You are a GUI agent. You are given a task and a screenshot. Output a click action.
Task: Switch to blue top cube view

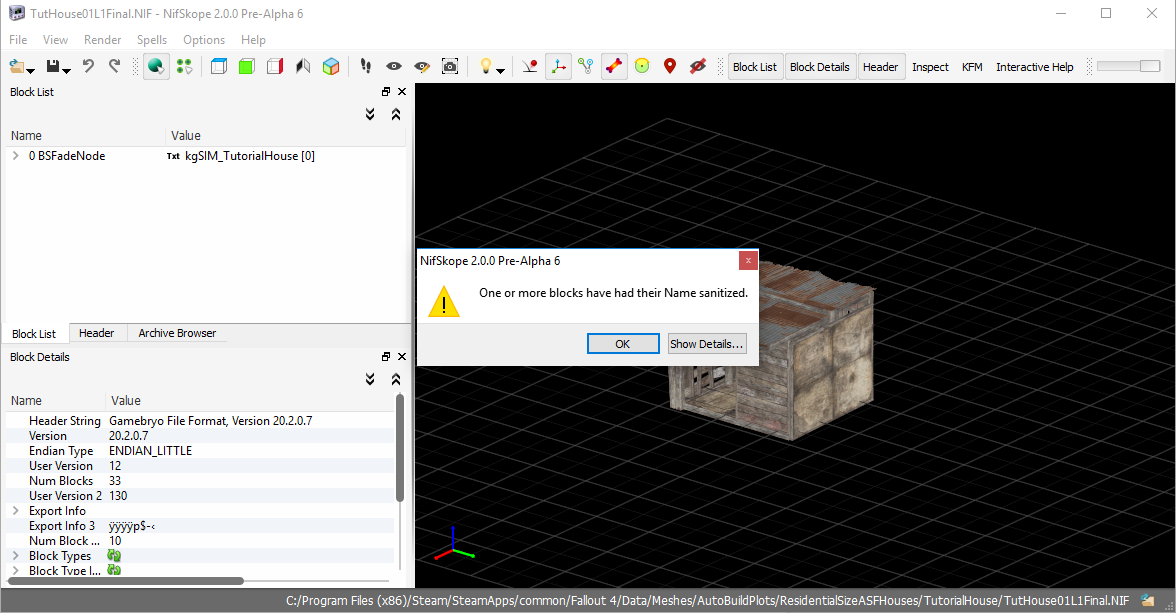click(218, 66)
